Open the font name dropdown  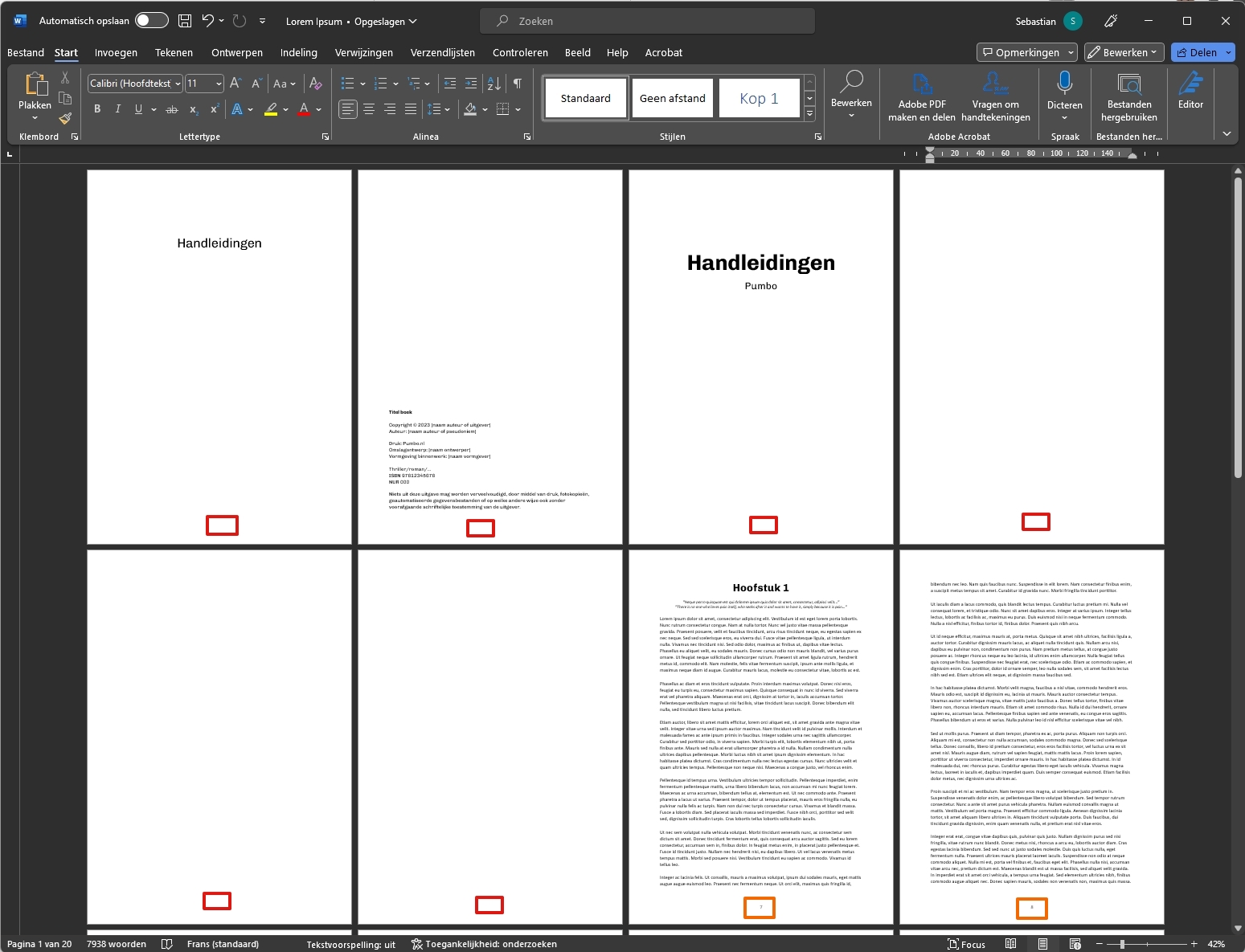click(178, 84)
